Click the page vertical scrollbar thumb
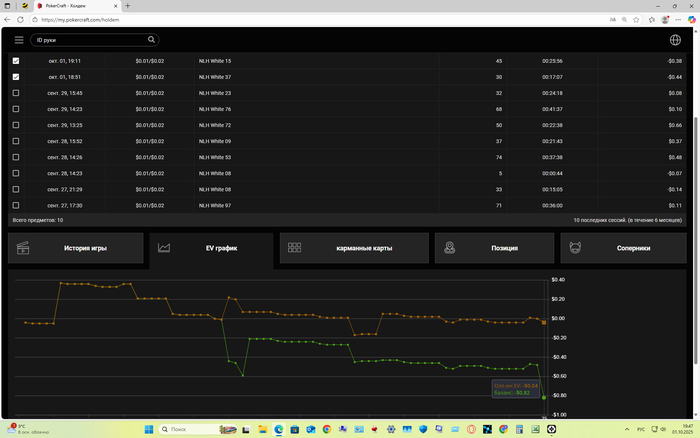Screen dimensions: 700x438 pos(695,240)
